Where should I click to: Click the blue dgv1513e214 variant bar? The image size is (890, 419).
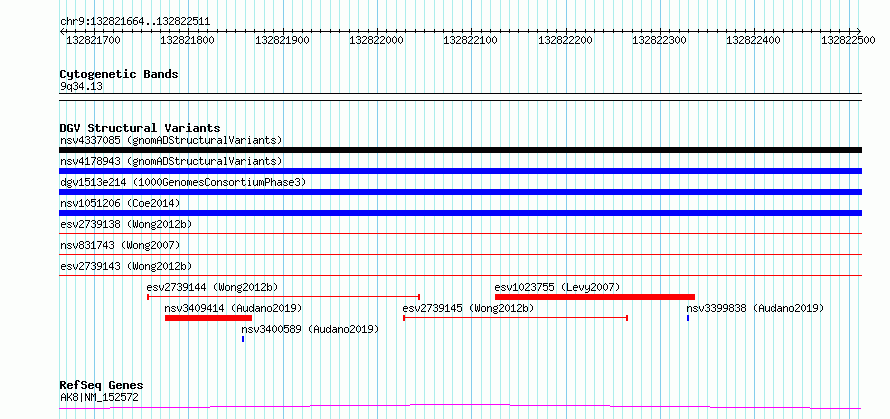tap(460, 192)
